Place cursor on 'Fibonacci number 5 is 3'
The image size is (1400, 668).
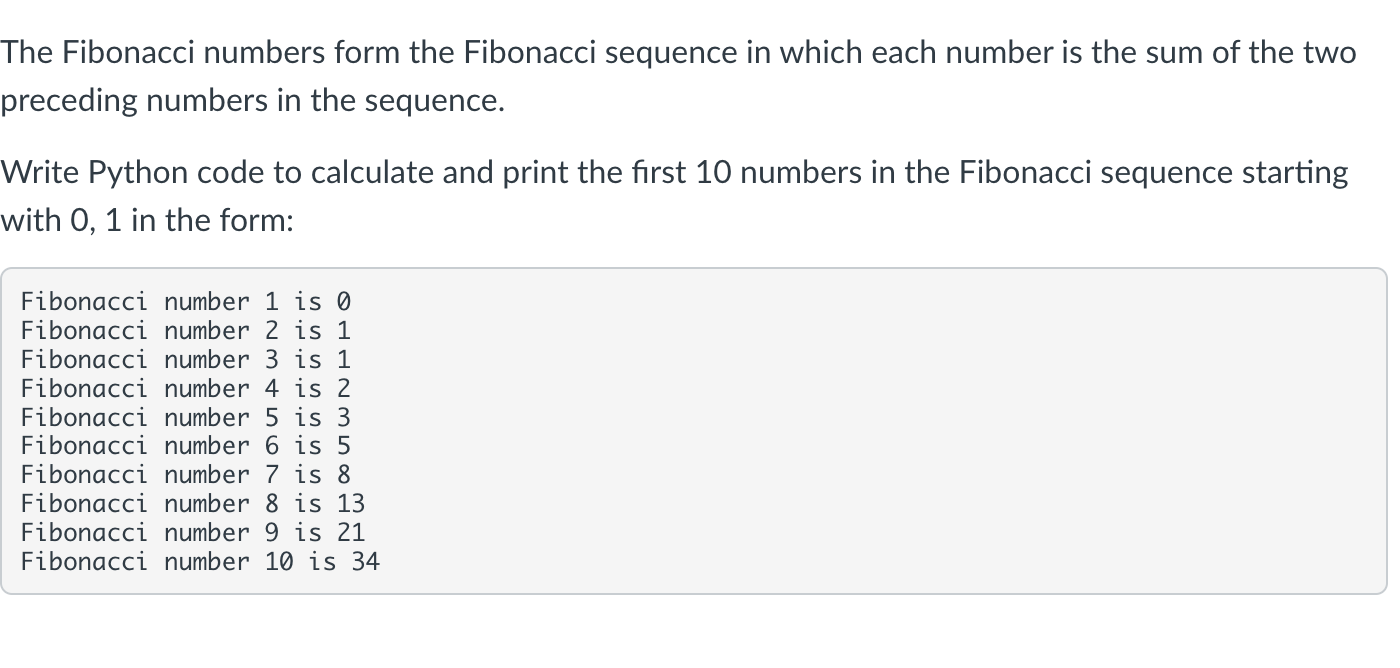click(x=186, y=418)
